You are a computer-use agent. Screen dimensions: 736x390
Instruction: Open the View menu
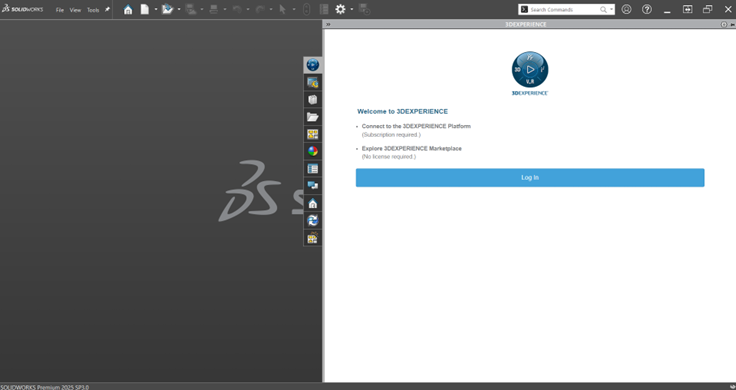pos(75,10)
